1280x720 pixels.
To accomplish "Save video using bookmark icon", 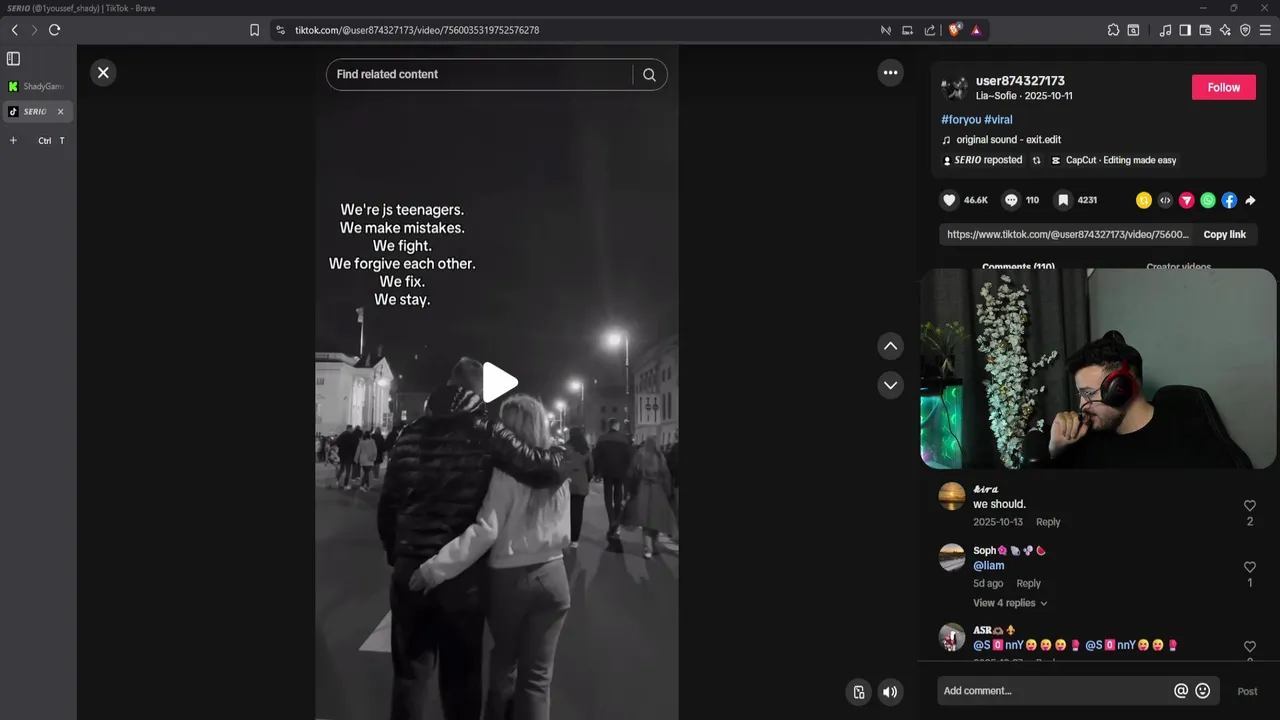I will pos(1063,200).
